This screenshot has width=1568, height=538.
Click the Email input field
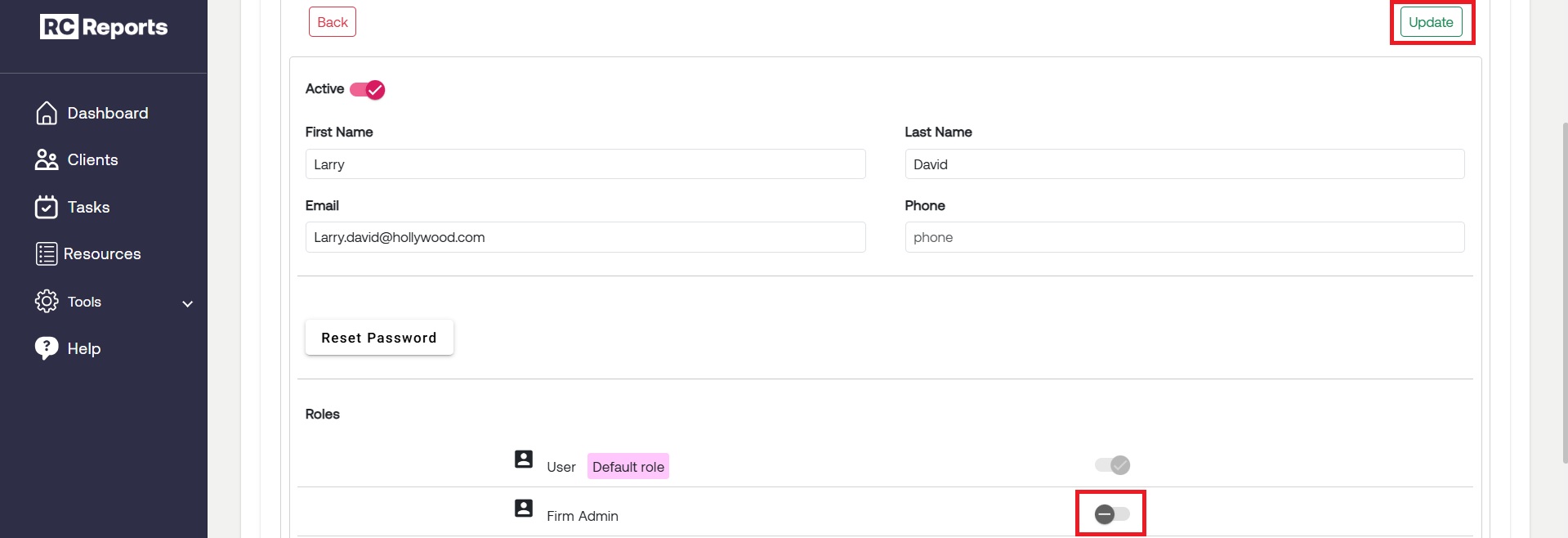[585, 237]
